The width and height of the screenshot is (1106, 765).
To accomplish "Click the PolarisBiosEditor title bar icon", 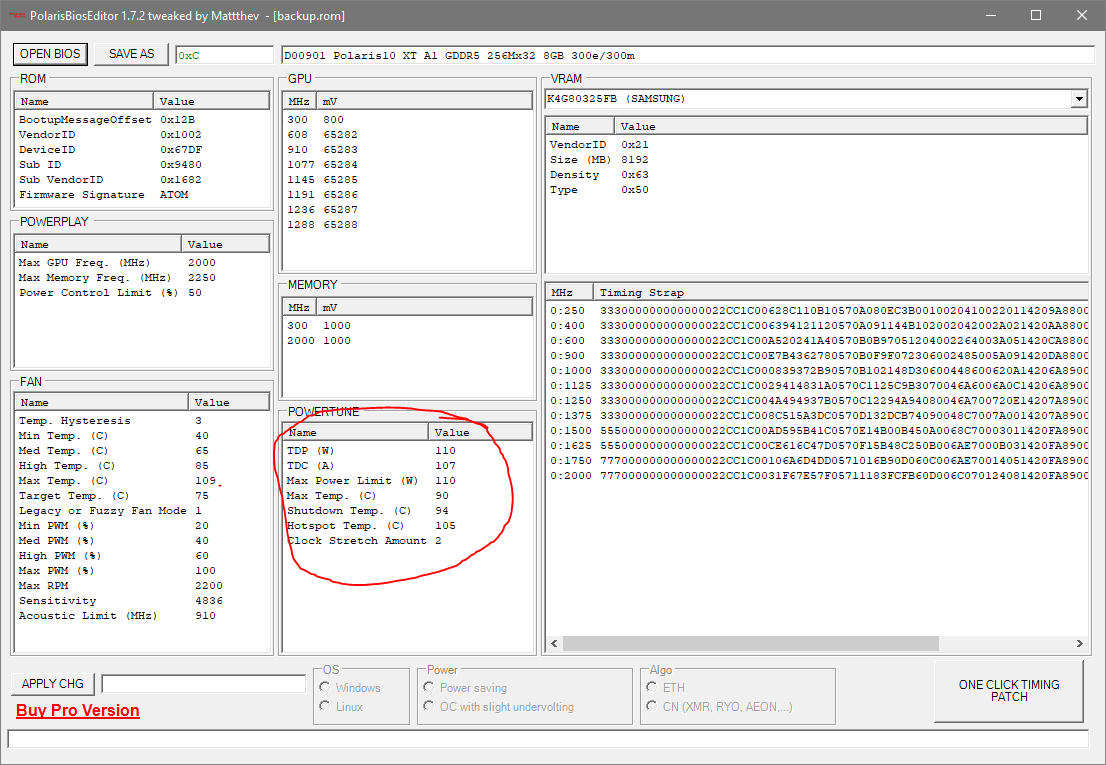I will pos(16,16).
